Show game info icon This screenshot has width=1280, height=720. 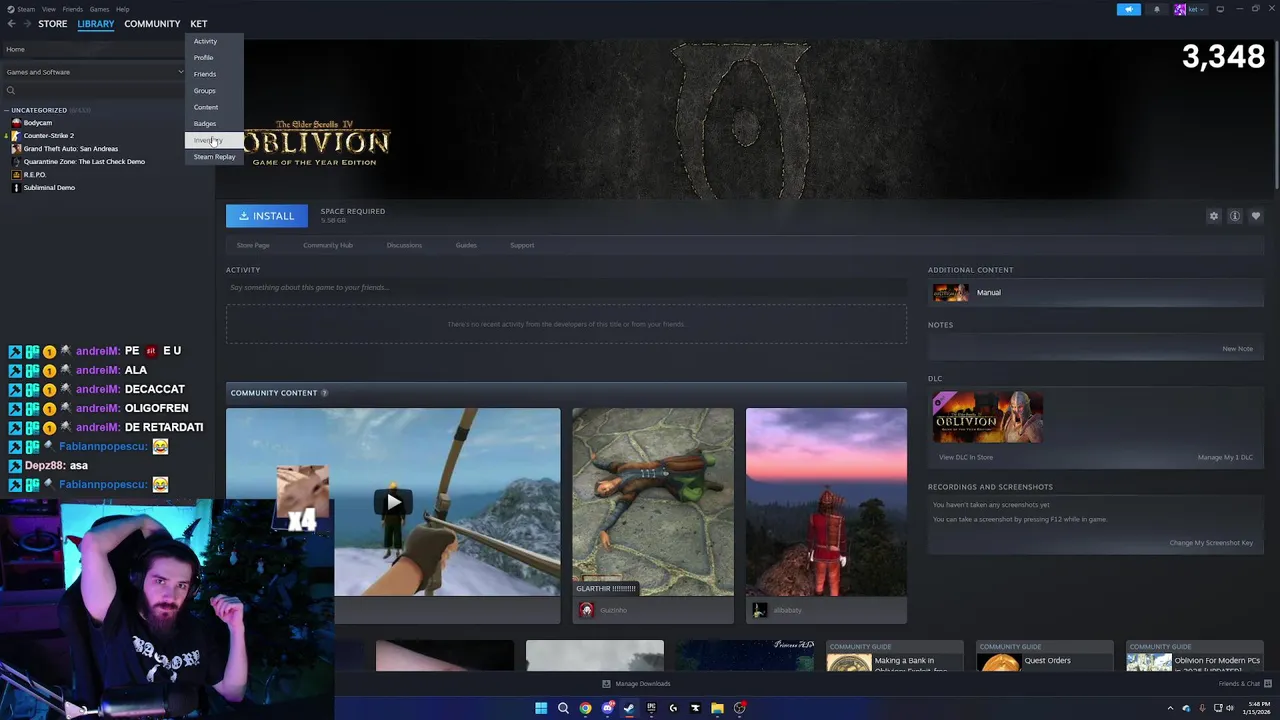pos(1235,216)
